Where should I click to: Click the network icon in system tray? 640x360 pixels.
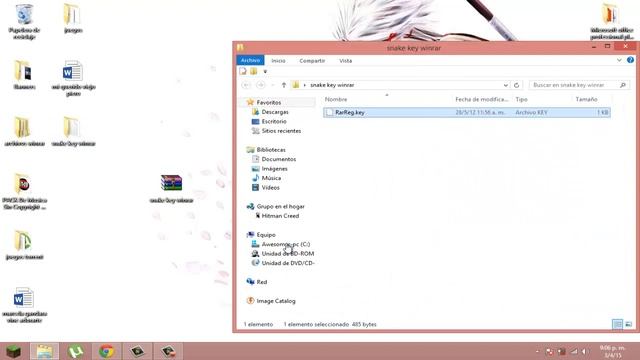tap(574, 351)
